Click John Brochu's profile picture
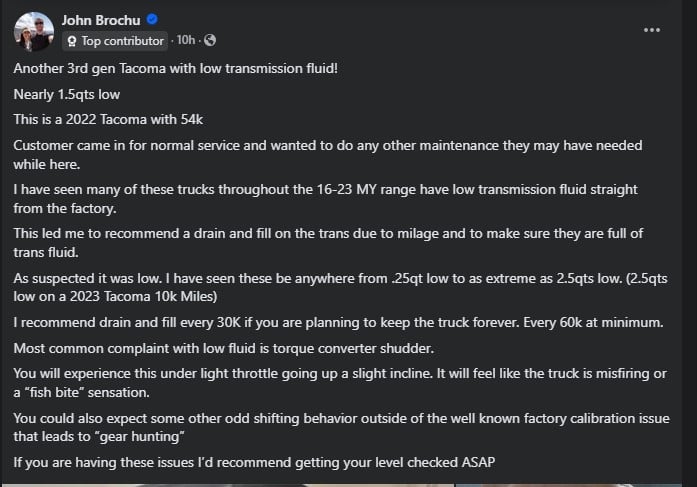Viewport: 697px width, 487px height. click(x=33, y=31)
